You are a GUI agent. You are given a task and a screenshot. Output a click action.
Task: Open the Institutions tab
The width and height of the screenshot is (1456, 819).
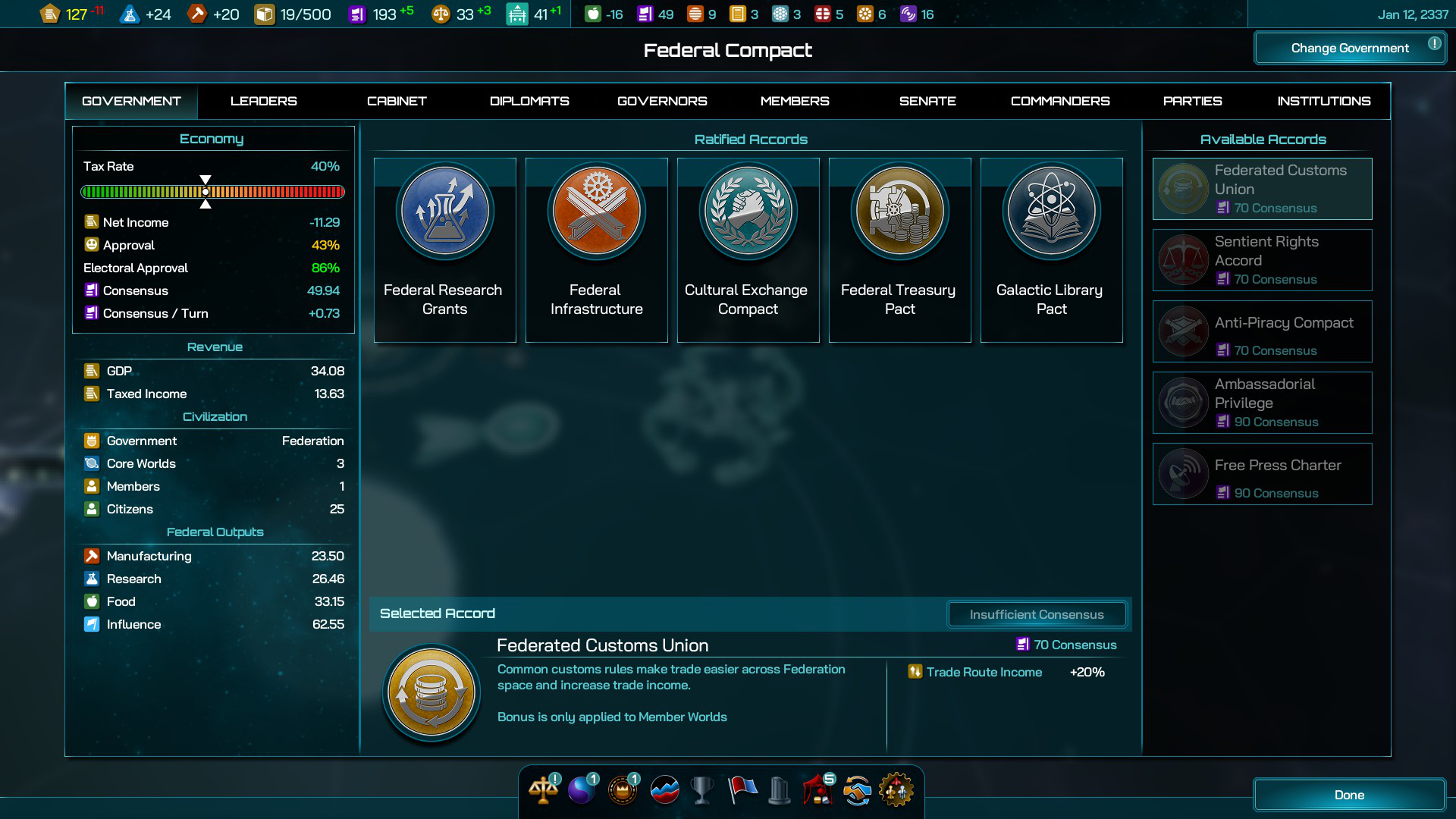1324,101
